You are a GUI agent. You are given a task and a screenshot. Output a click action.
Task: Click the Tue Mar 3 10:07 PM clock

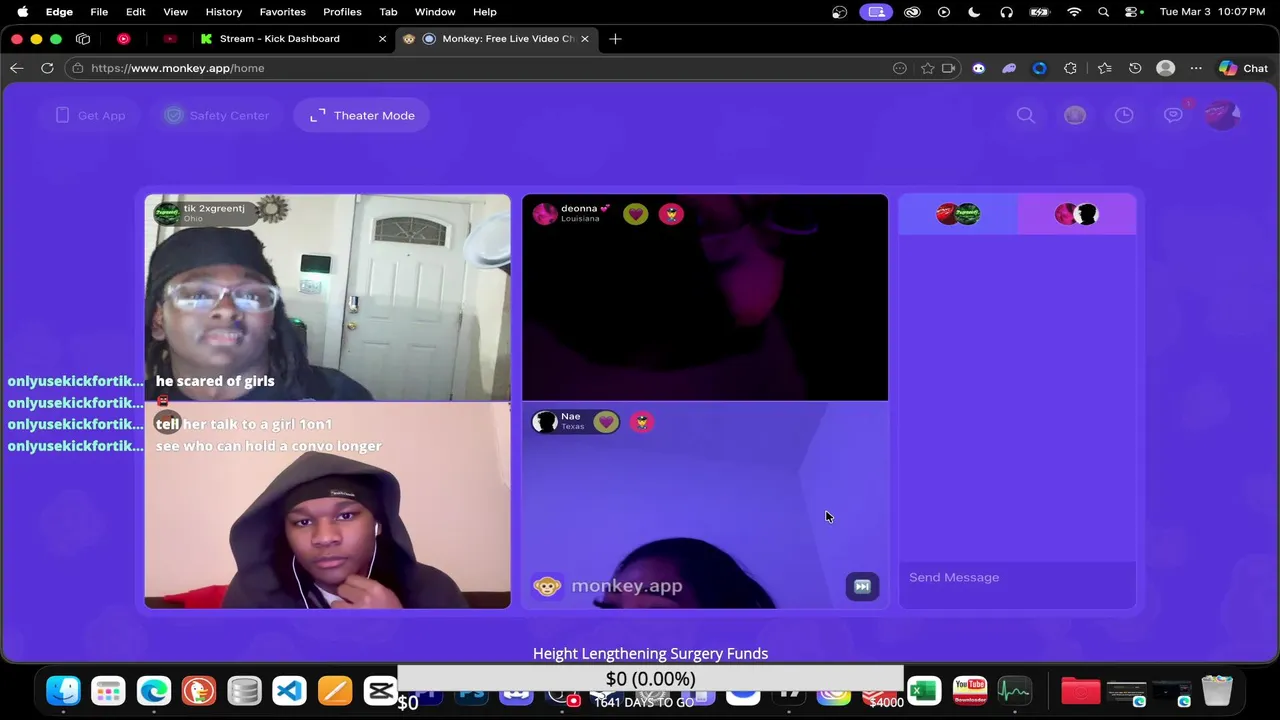(x=1212, y=12)
